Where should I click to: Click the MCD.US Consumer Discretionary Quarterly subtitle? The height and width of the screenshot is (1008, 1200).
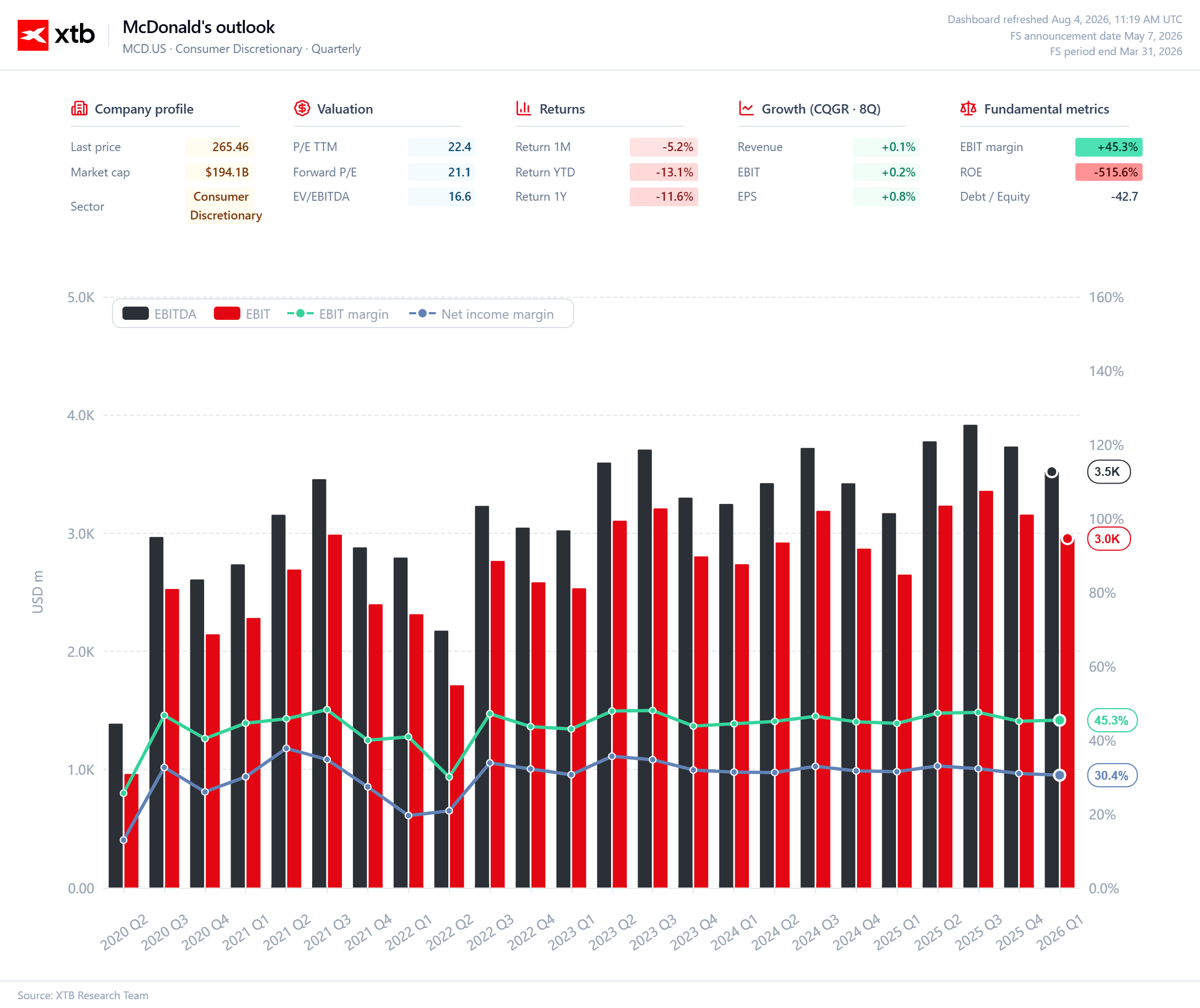click(x=241, y=49)
